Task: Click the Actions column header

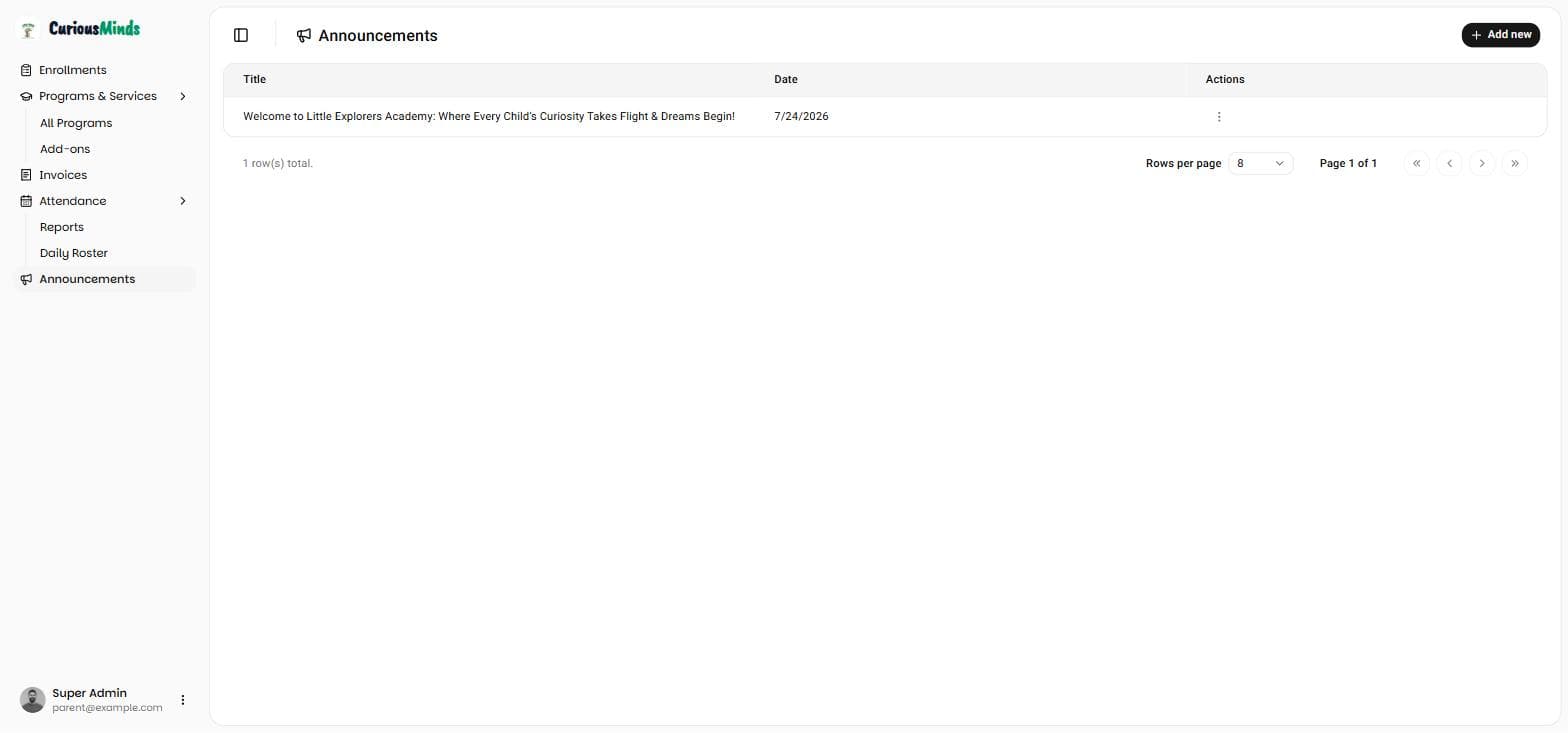Action: point(1225,79)
